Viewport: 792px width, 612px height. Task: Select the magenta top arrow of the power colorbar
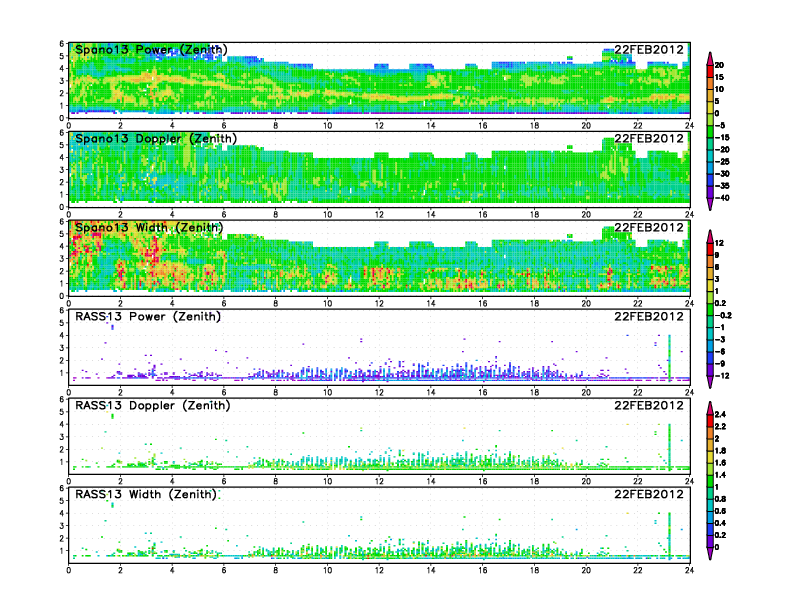click(710, 59)
